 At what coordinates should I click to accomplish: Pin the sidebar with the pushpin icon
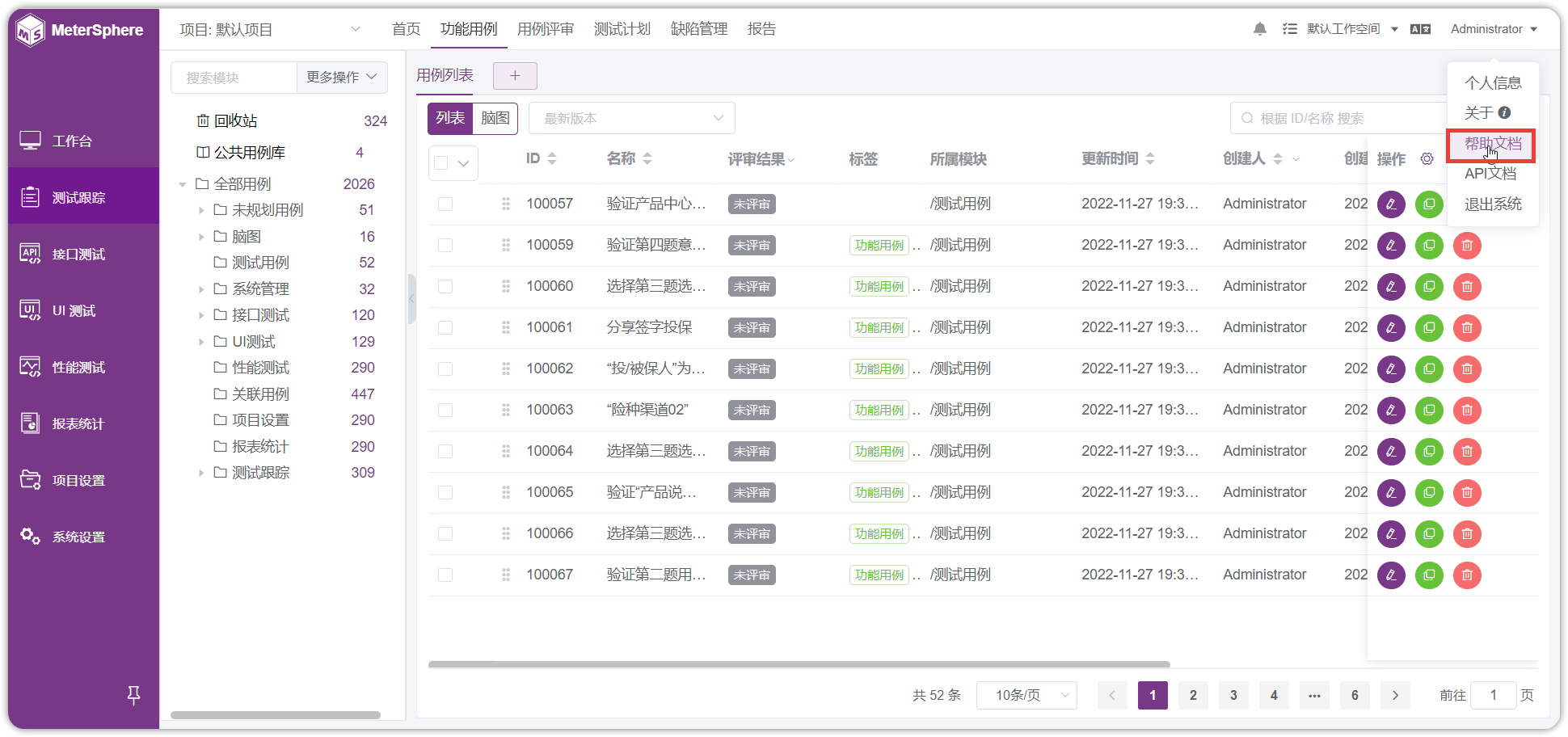(x=134, y=695)
